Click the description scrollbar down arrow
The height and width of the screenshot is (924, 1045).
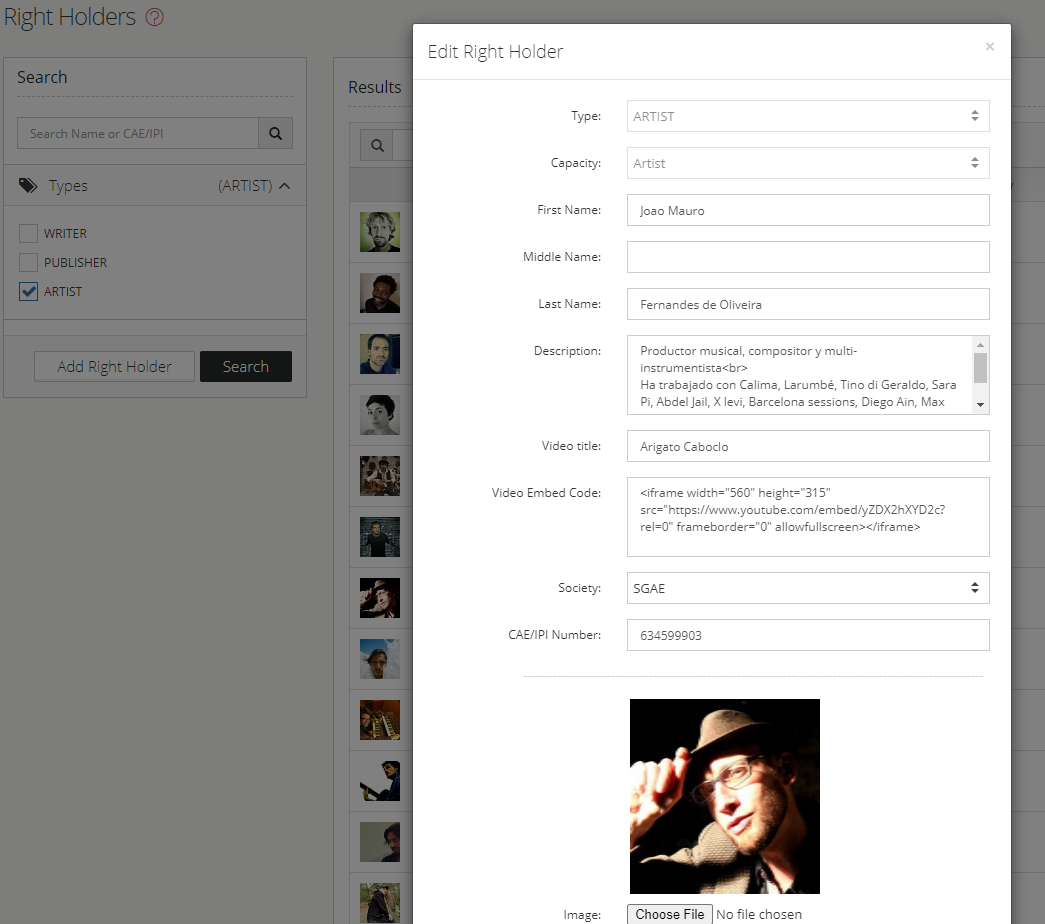(x=980, y=404)
